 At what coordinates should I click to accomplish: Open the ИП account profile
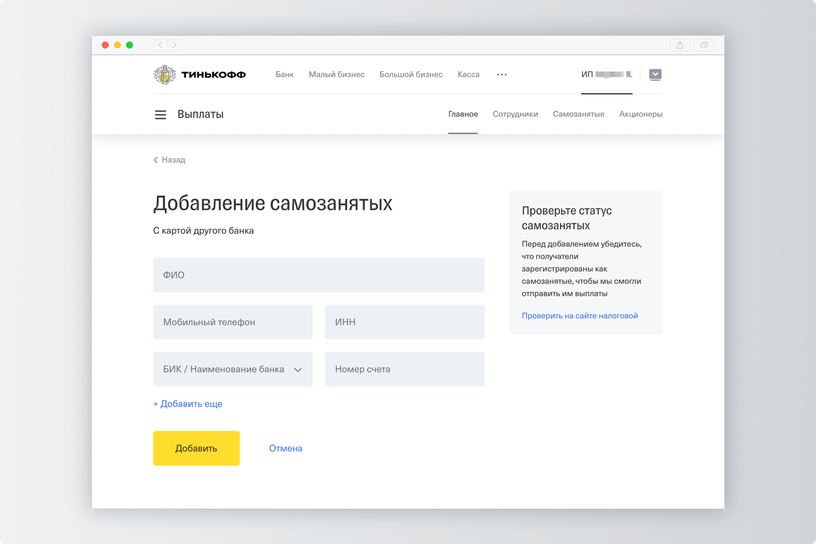607,74
